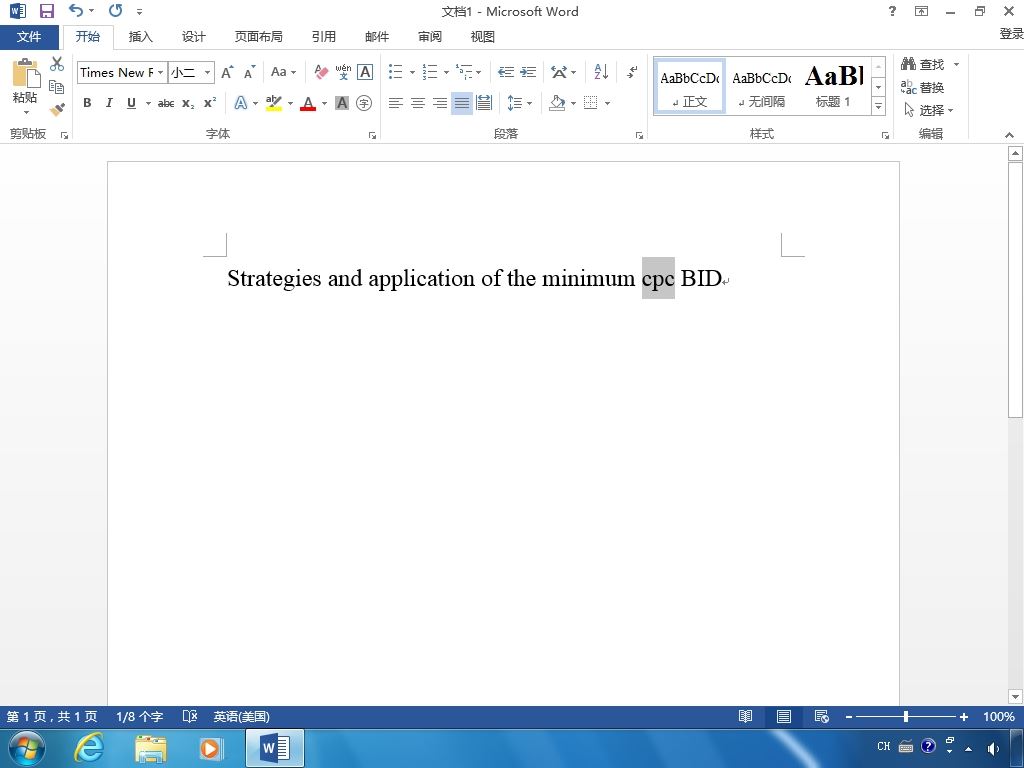1024x768 pixels.
Task: Shrink the font size with small A
Action: tap(249, 72)
